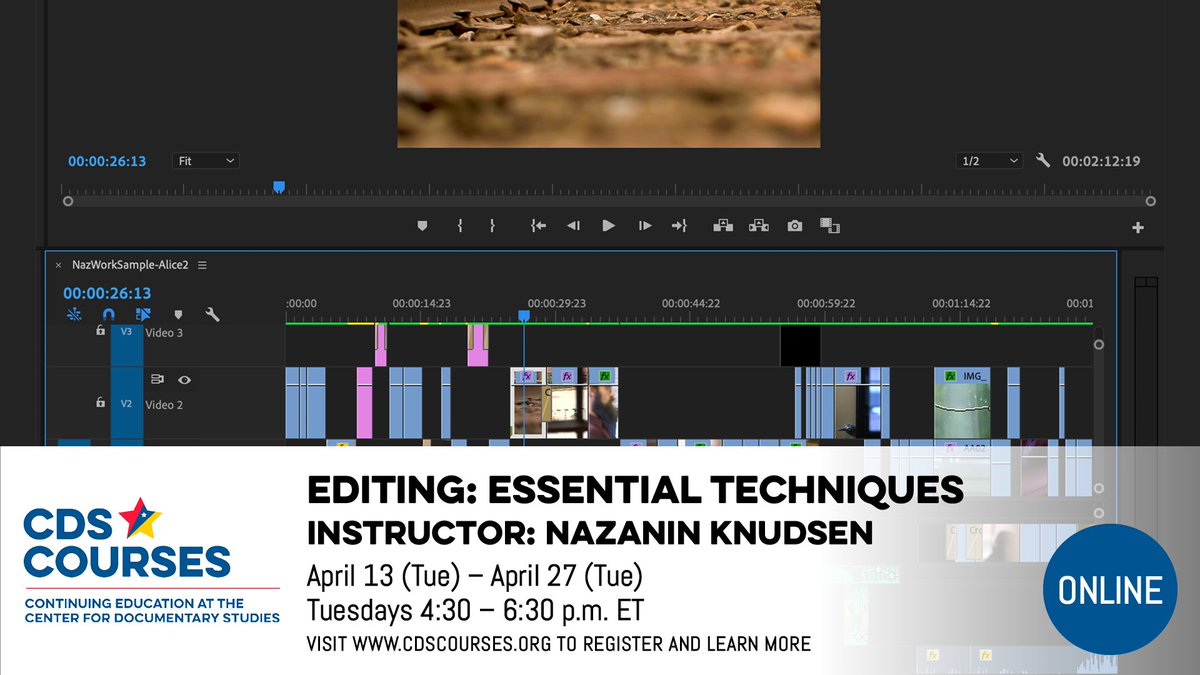
Task: Toggle the Video 2 track lock
Action: click(x=99, y=402)
